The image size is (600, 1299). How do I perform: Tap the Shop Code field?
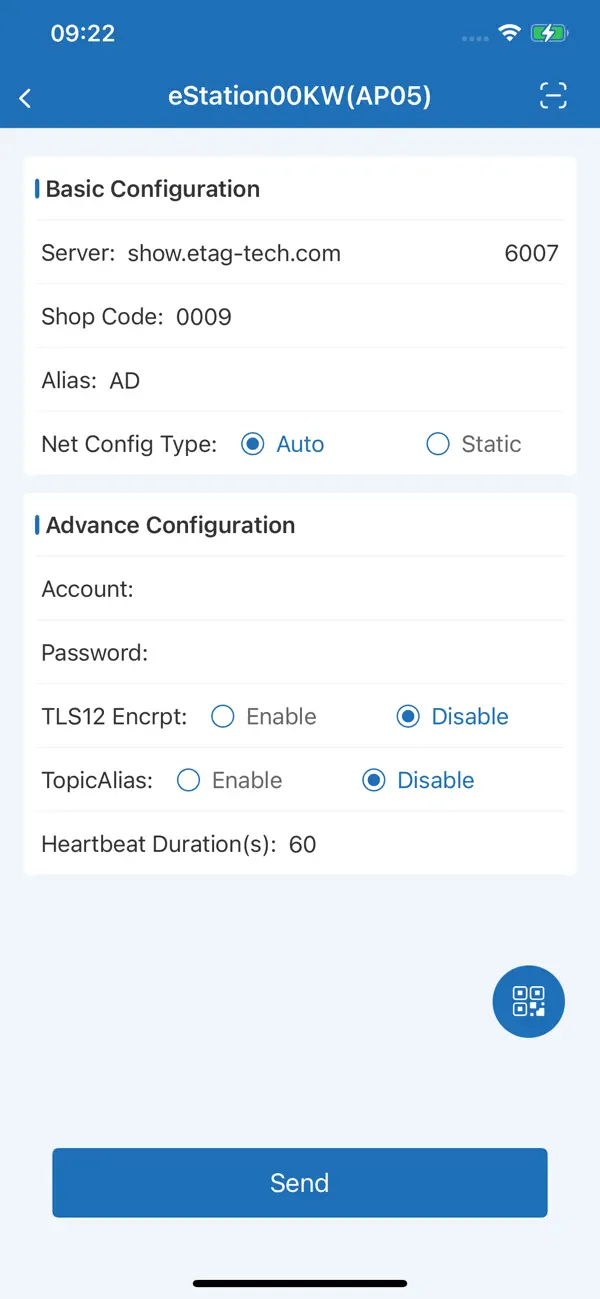coord(204,317)
